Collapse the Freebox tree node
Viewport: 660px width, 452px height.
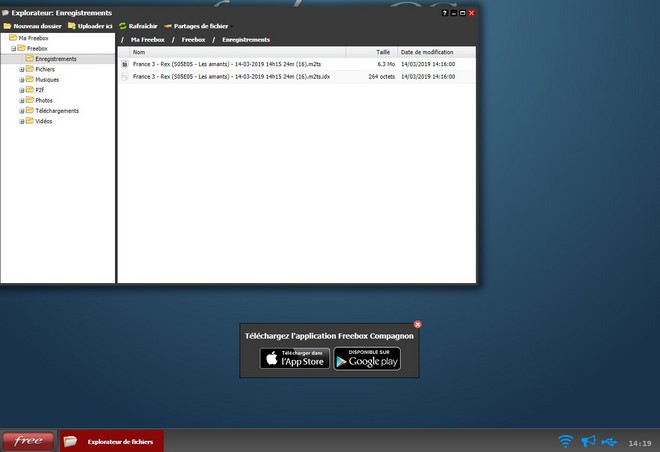pyautogui.click(x=13, y=48)
